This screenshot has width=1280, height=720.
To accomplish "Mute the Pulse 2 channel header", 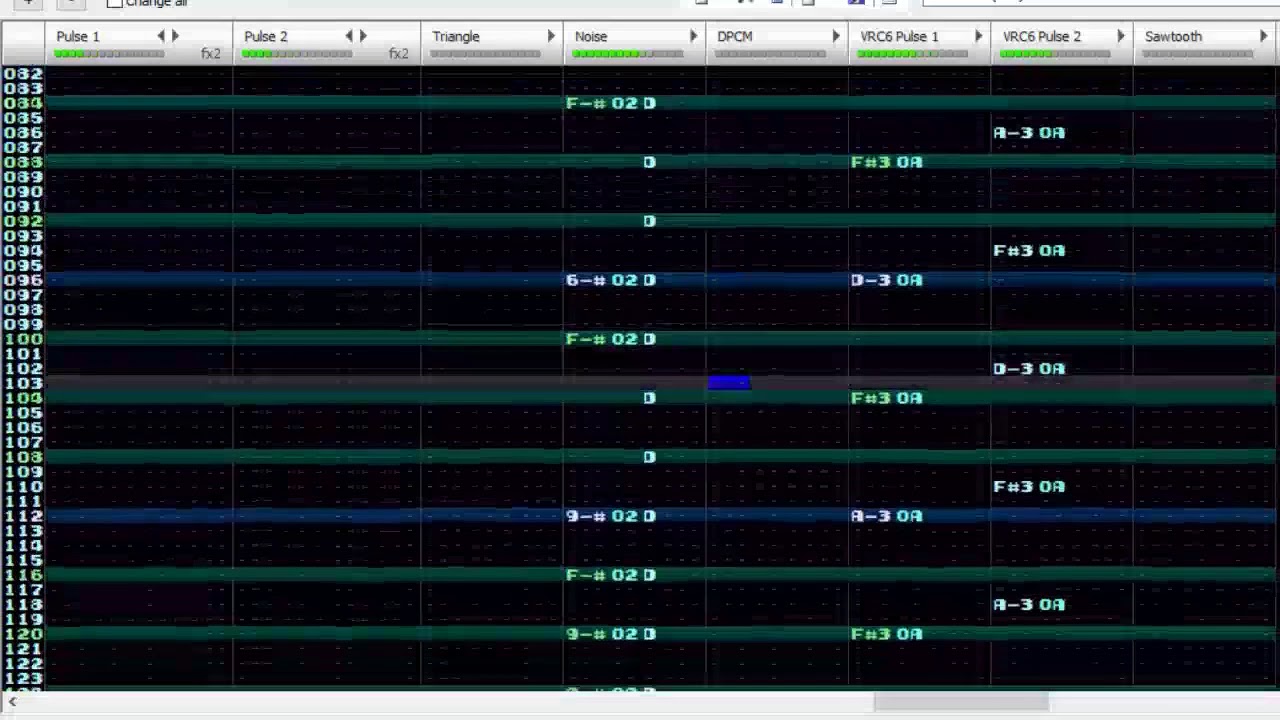I will 266,36.
